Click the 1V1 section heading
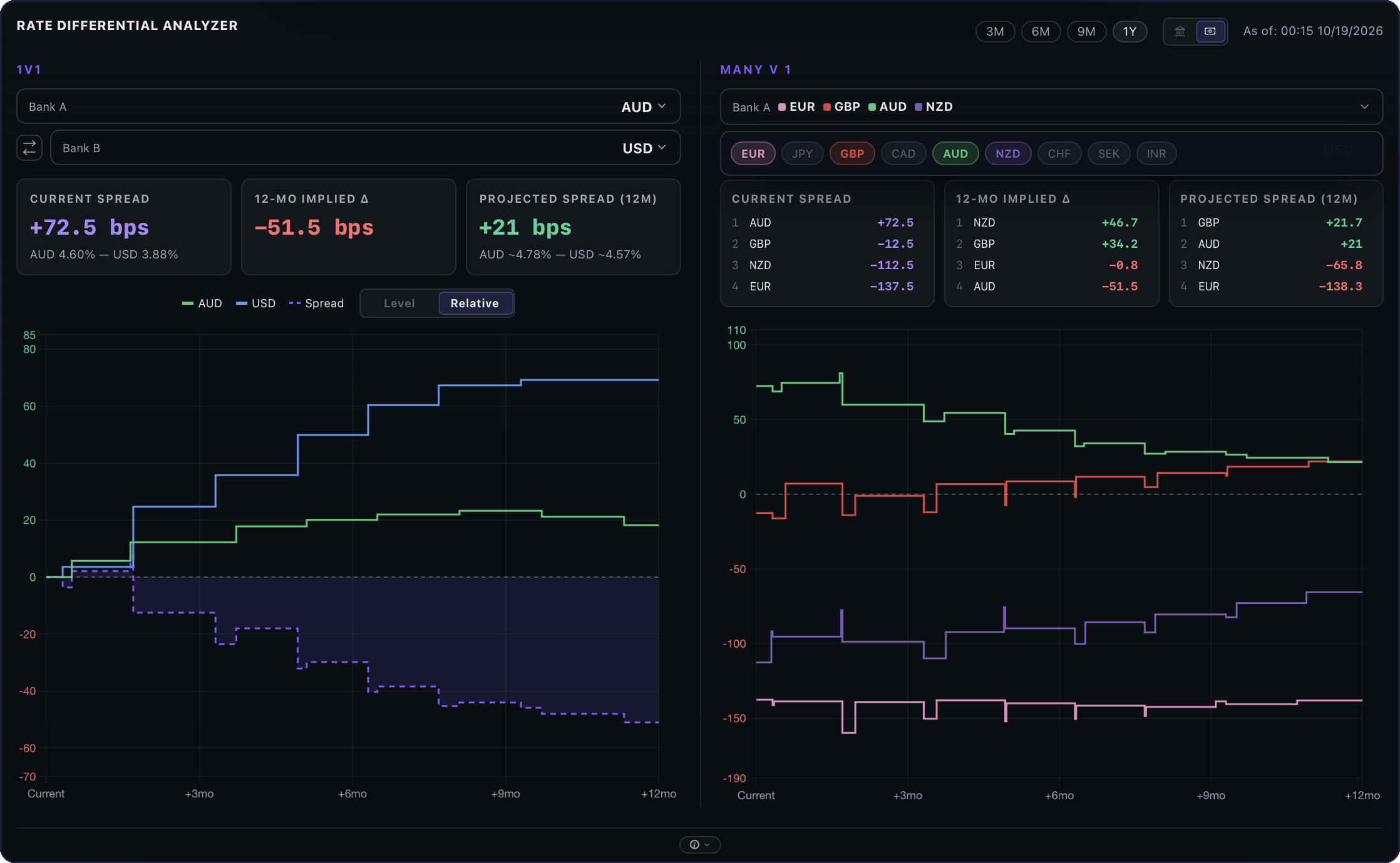1400x863 pixels. (29, 69)
